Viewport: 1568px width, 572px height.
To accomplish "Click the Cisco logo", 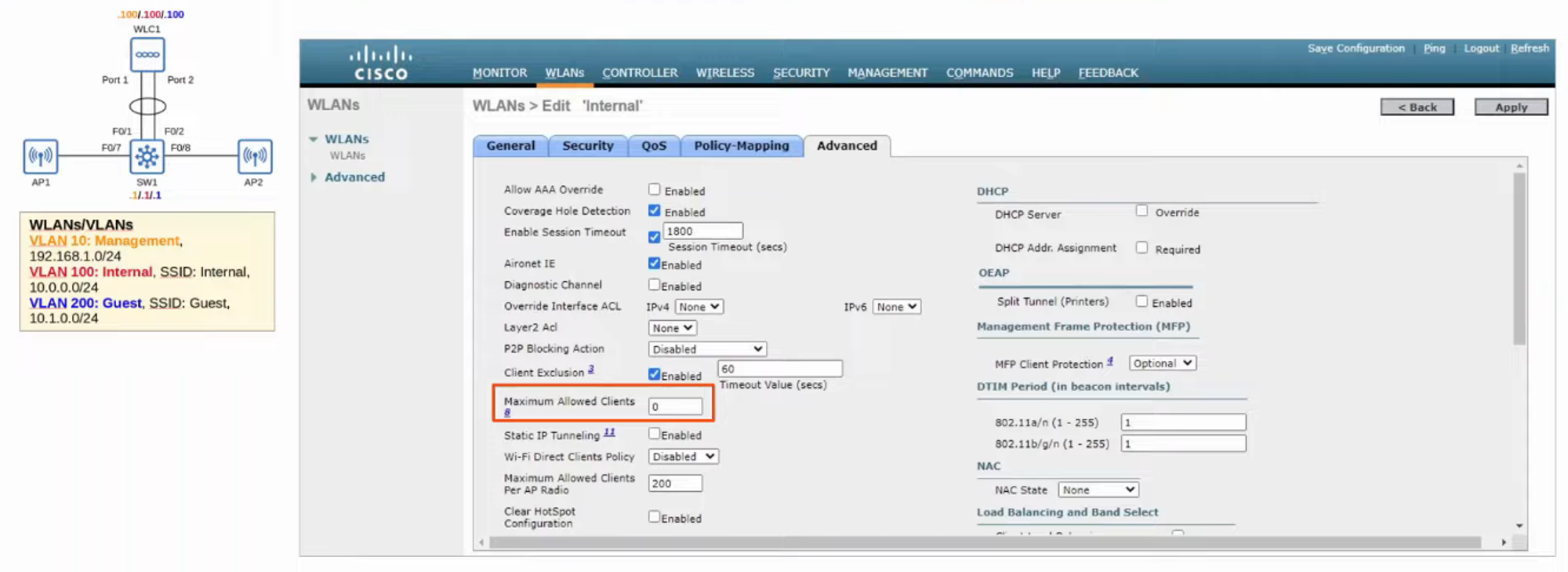I will coord(380,64).
